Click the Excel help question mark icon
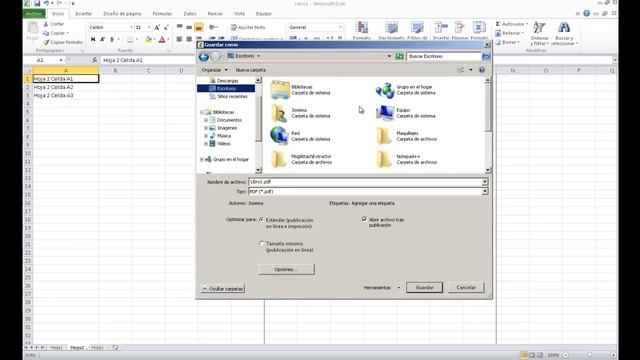The height and width of the screenshot is (360, 640). pyautogui.click(x=586, y=13)
